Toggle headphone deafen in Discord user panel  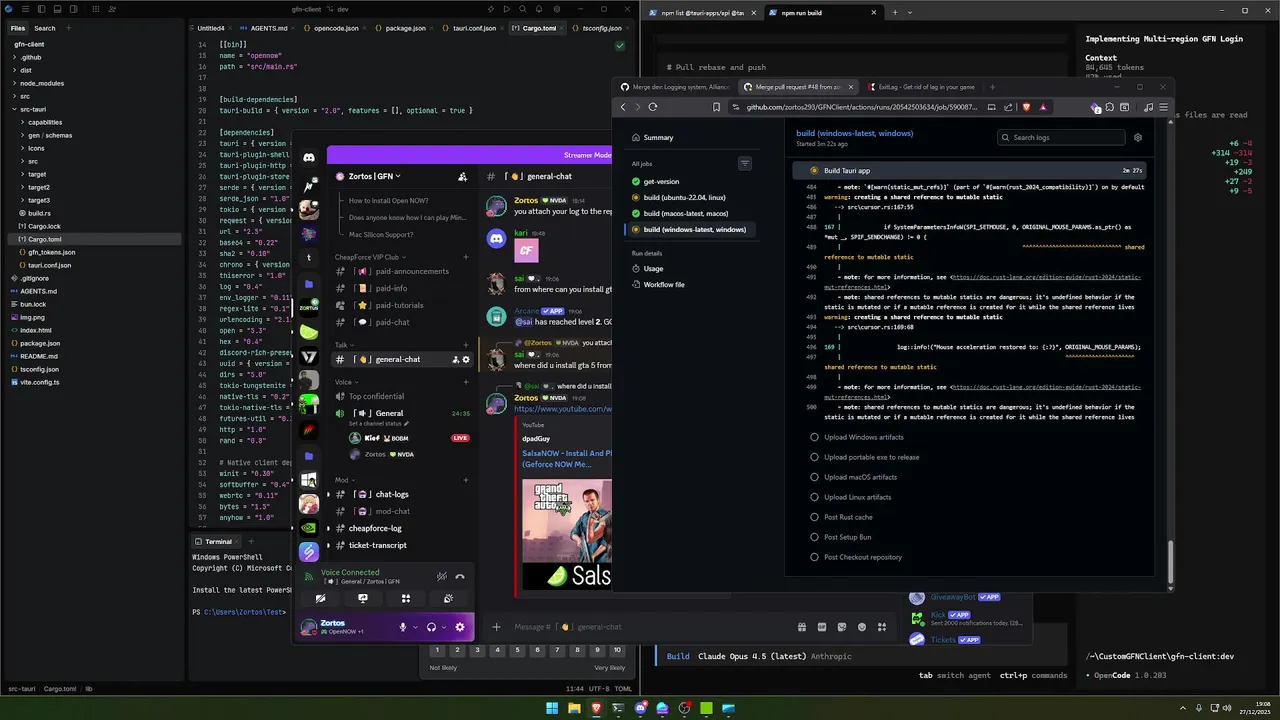[431, 627]
